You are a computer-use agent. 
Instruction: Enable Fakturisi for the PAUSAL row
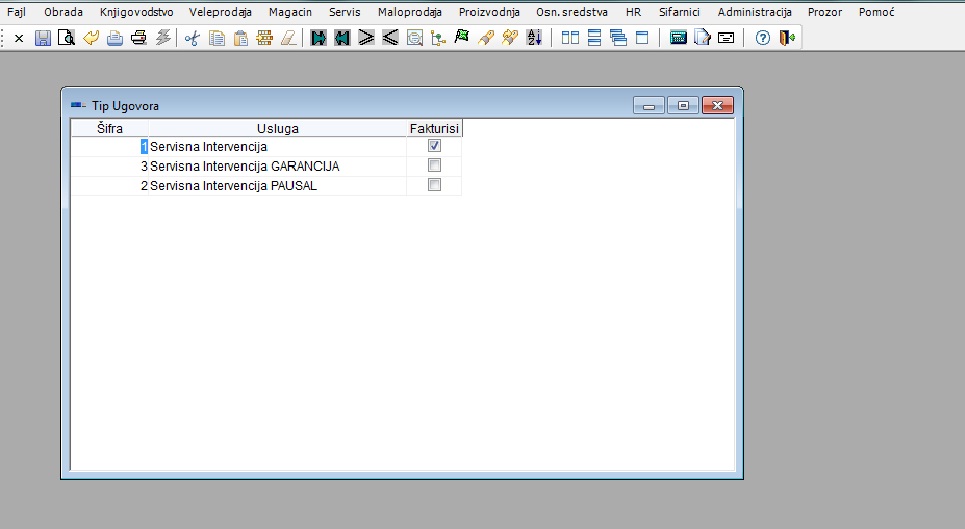pyautogui.click(x=434, y=185)
